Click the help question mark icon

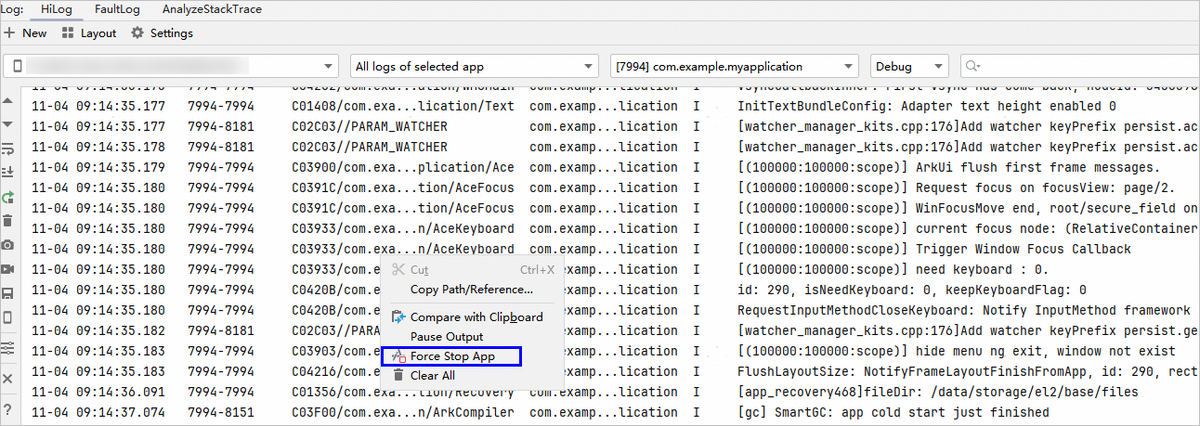(8, 409)
